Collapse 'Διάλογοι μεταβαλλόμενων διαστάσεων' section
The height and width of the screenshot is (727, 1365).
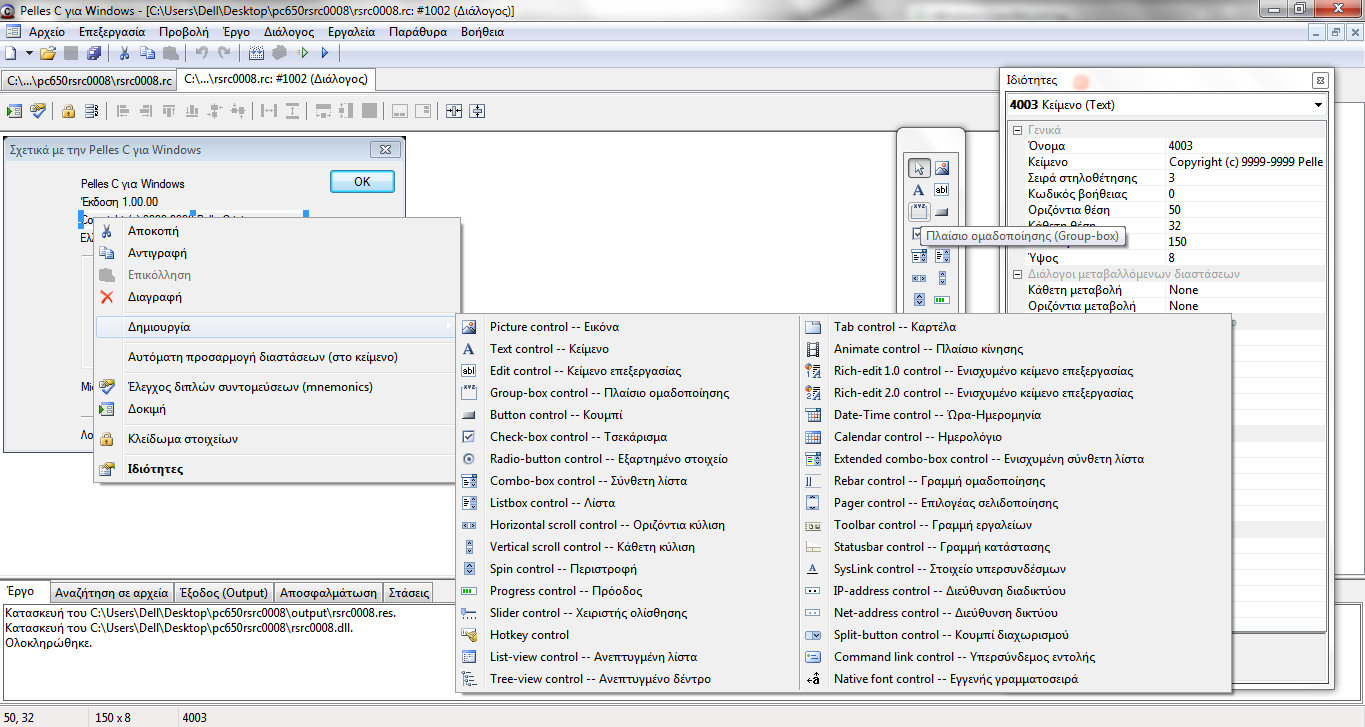[1017, 274]
